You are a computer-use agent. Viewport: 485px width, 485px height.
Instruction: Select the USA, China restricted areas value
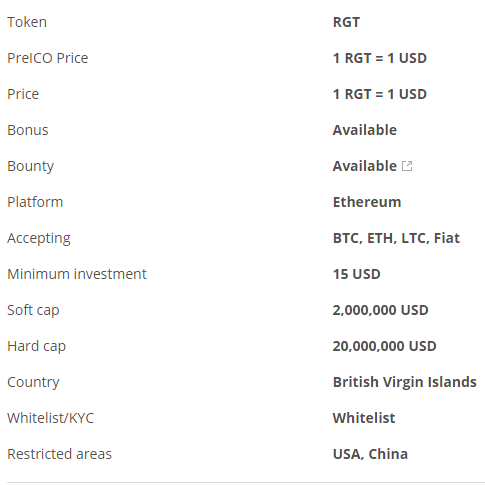(370, 454)
